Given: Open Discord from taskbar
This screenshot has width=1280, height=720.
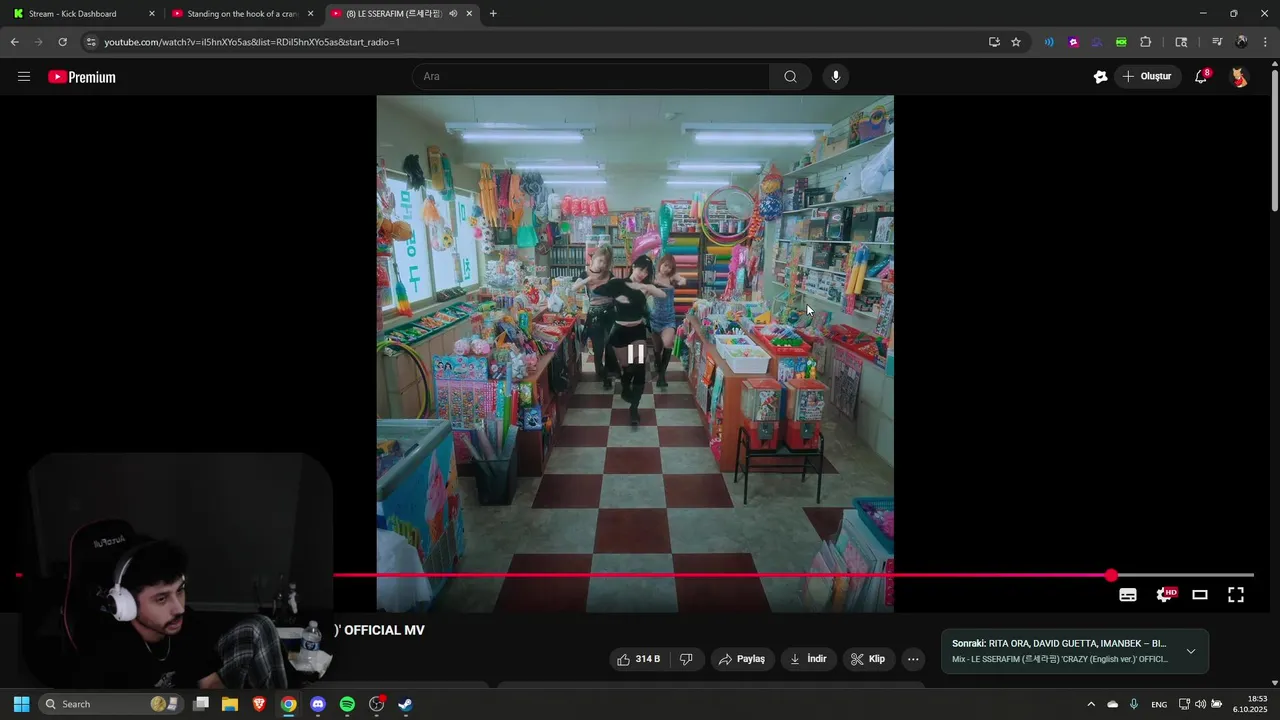Looking at the screenshot, I should [x=318, y=704].
